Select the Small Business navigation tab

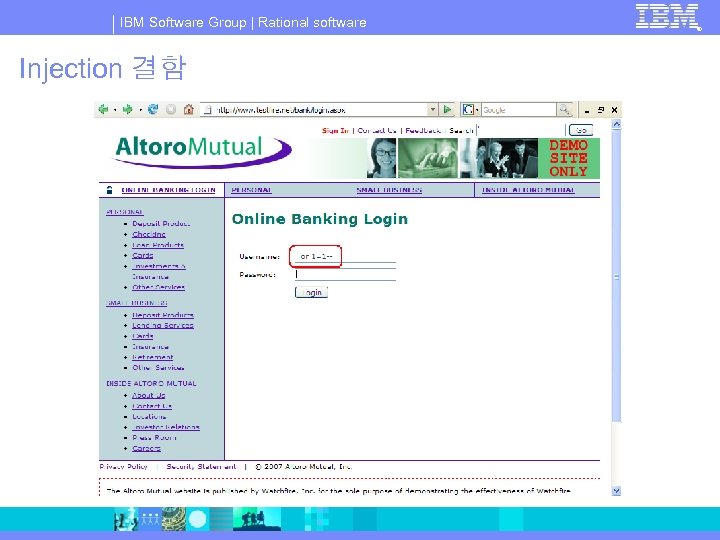click(x=389, y=190)
